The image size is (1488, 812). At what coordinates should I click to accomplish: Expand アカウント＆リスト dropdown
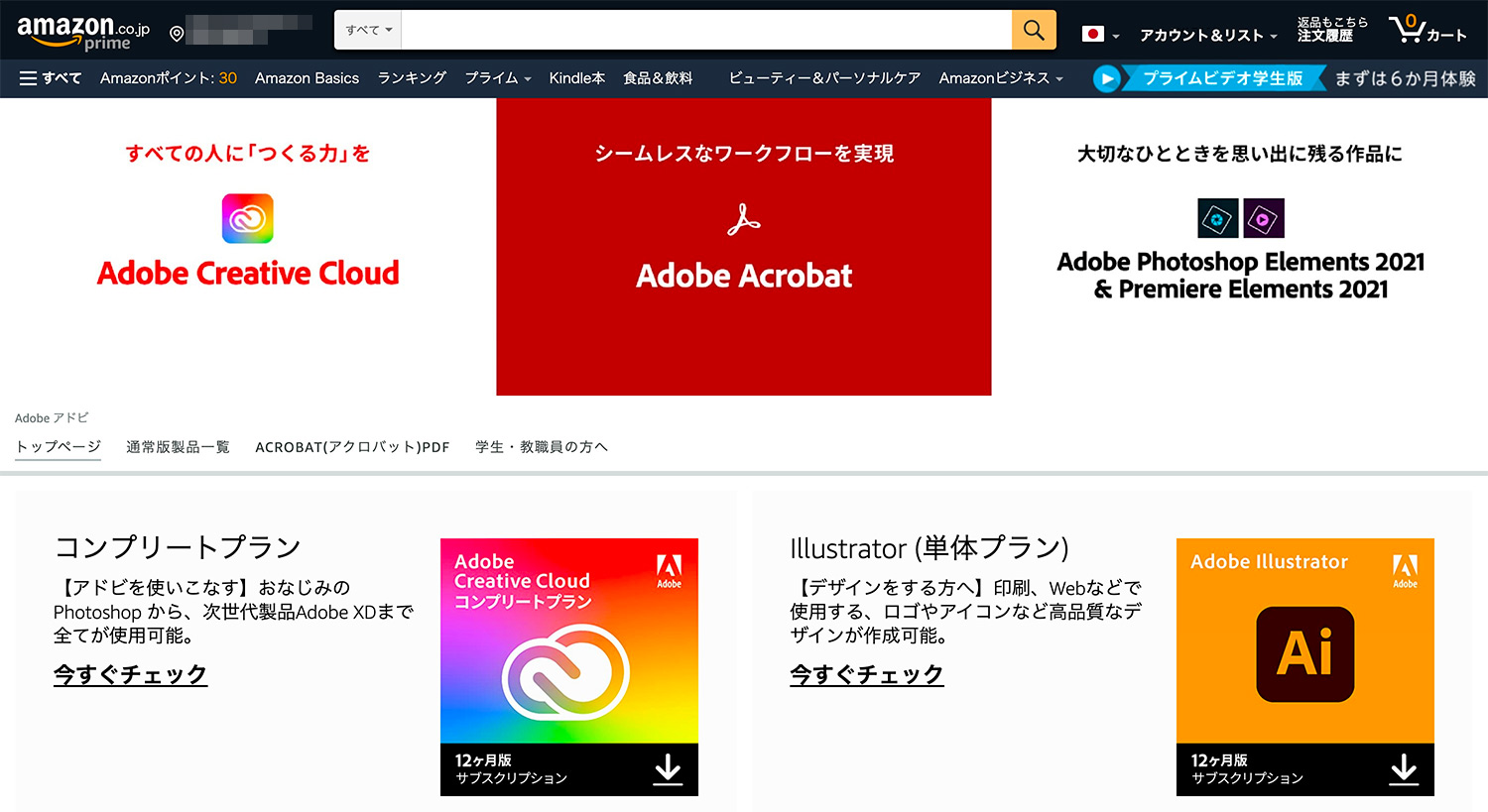click(x=1208, y=35)
